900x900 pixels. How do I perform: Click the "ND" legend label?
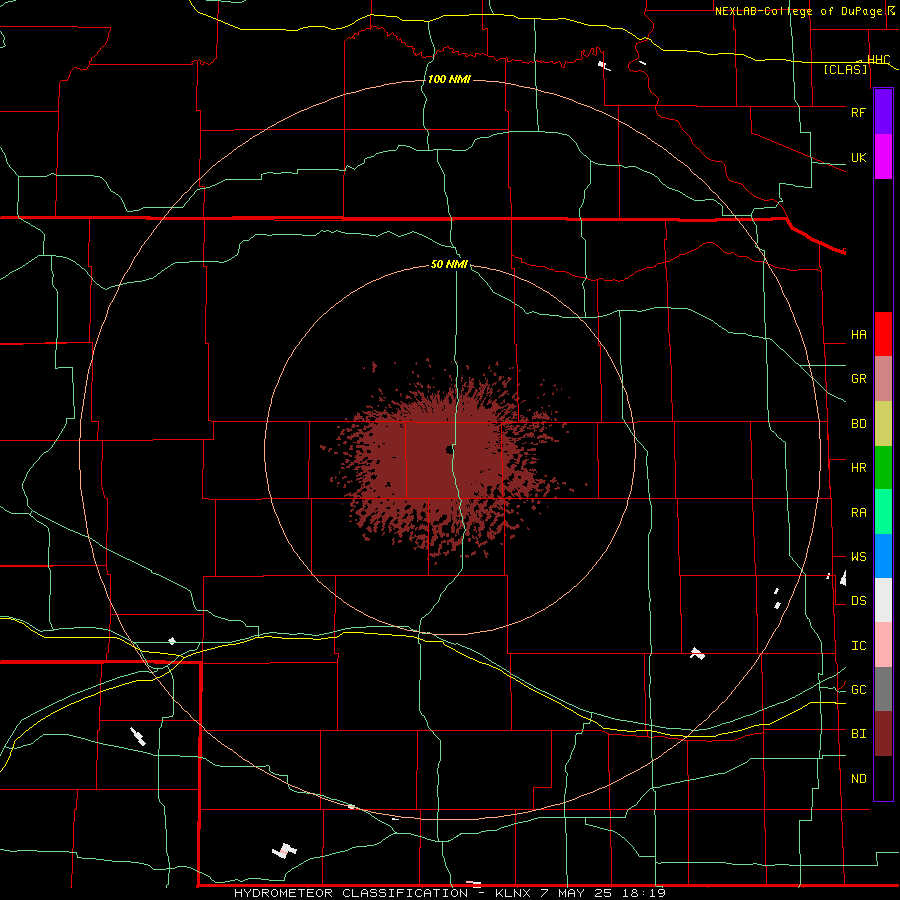click(x=858, y=779)
